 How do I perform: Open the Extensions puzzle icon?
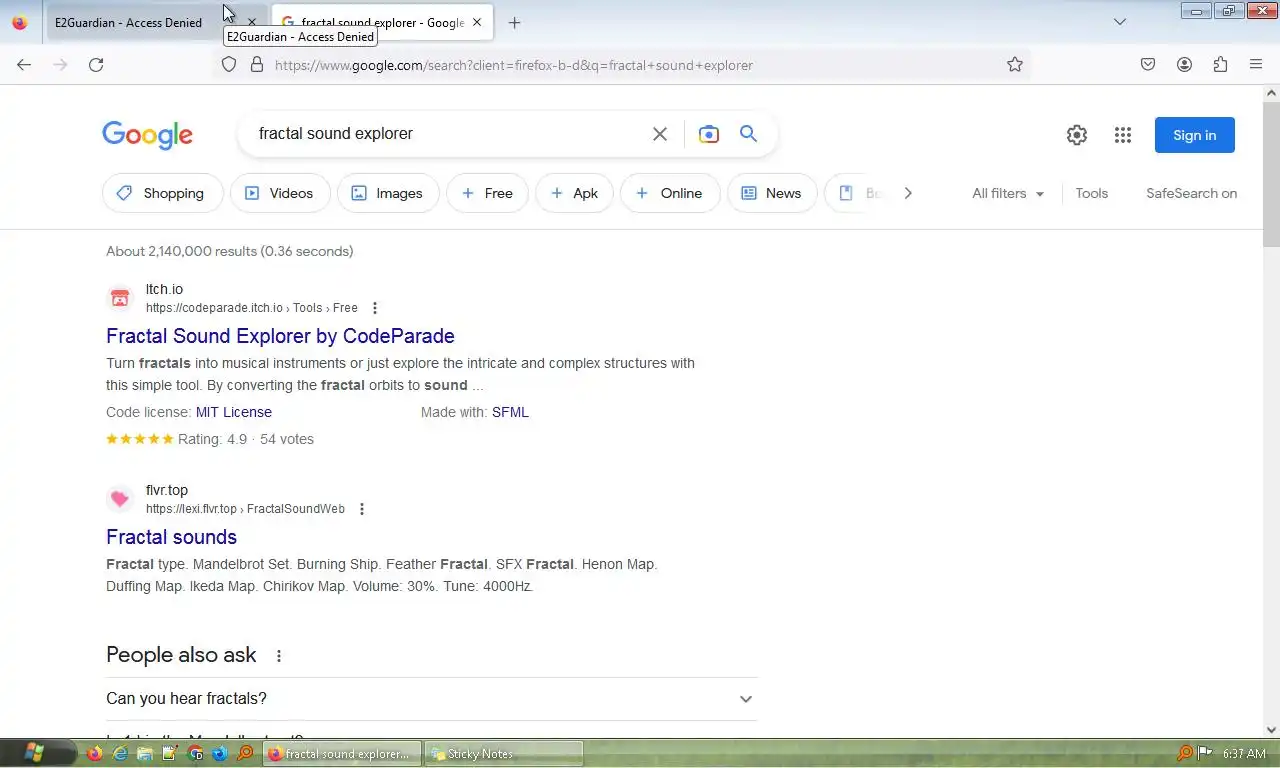(1220, 65)
